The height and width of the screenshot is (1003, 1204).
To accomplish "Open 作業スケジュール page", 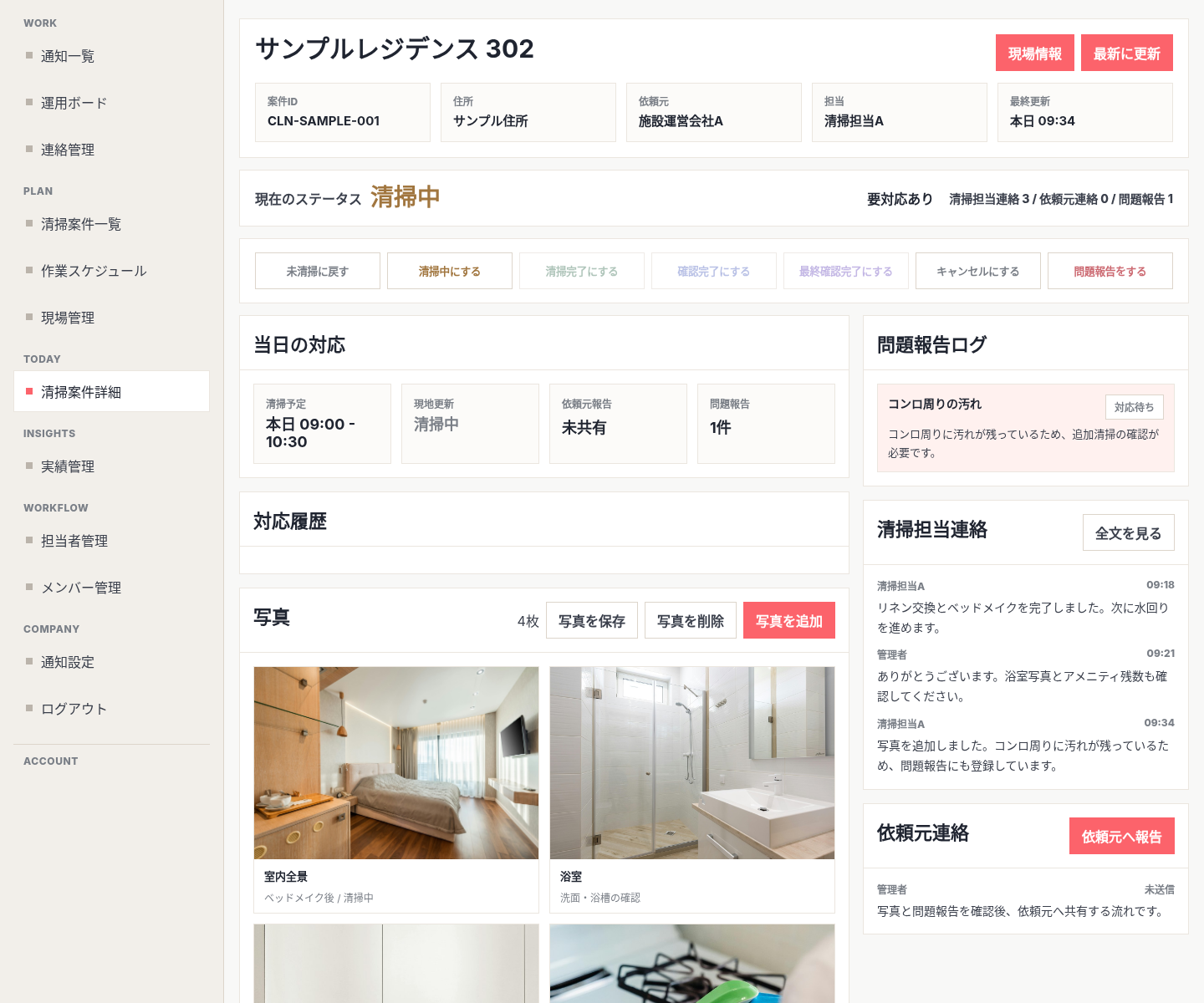I will click(x=111, y=271).
